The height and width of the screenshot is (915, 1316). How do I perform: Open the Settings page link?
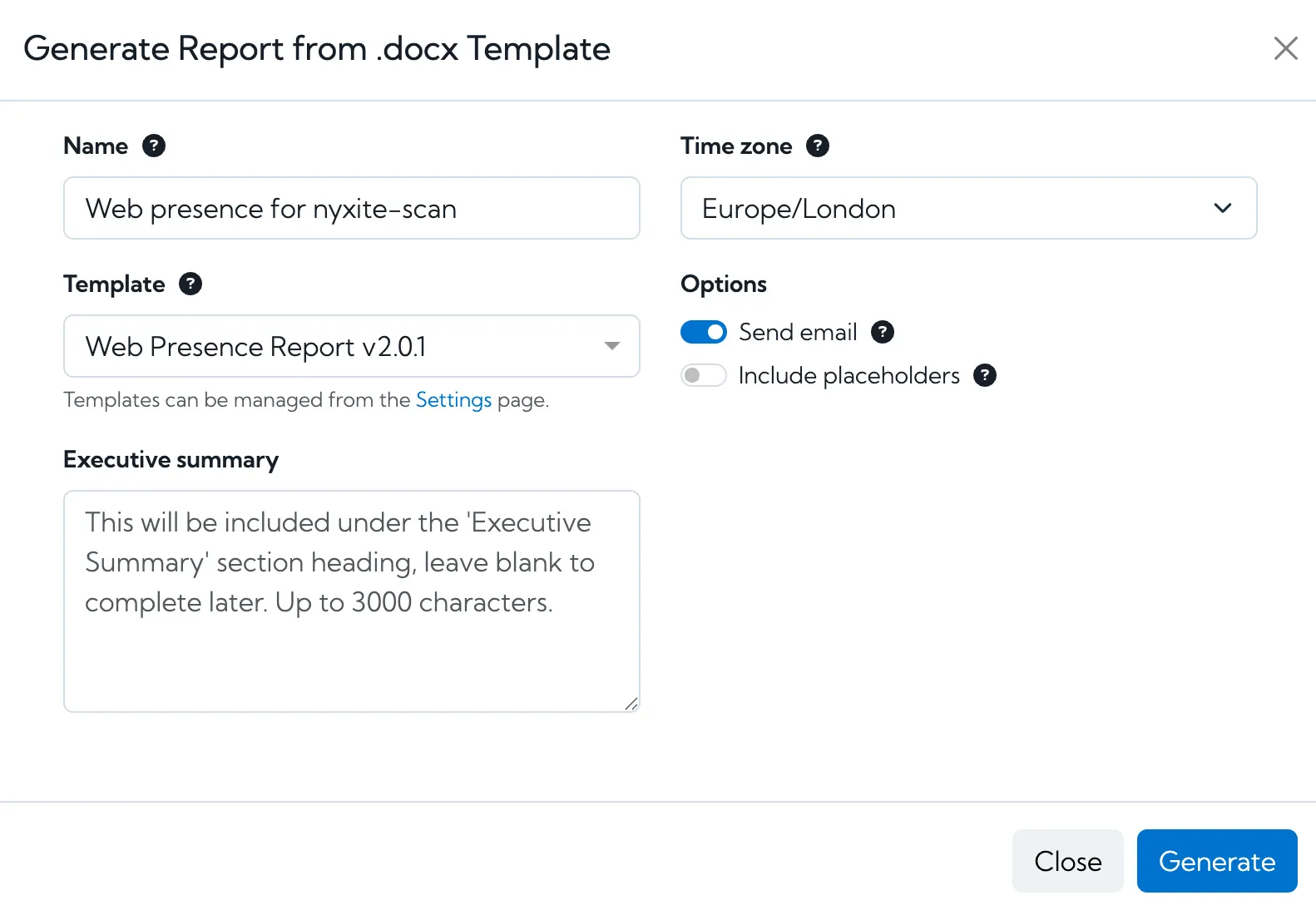point(453,400)
